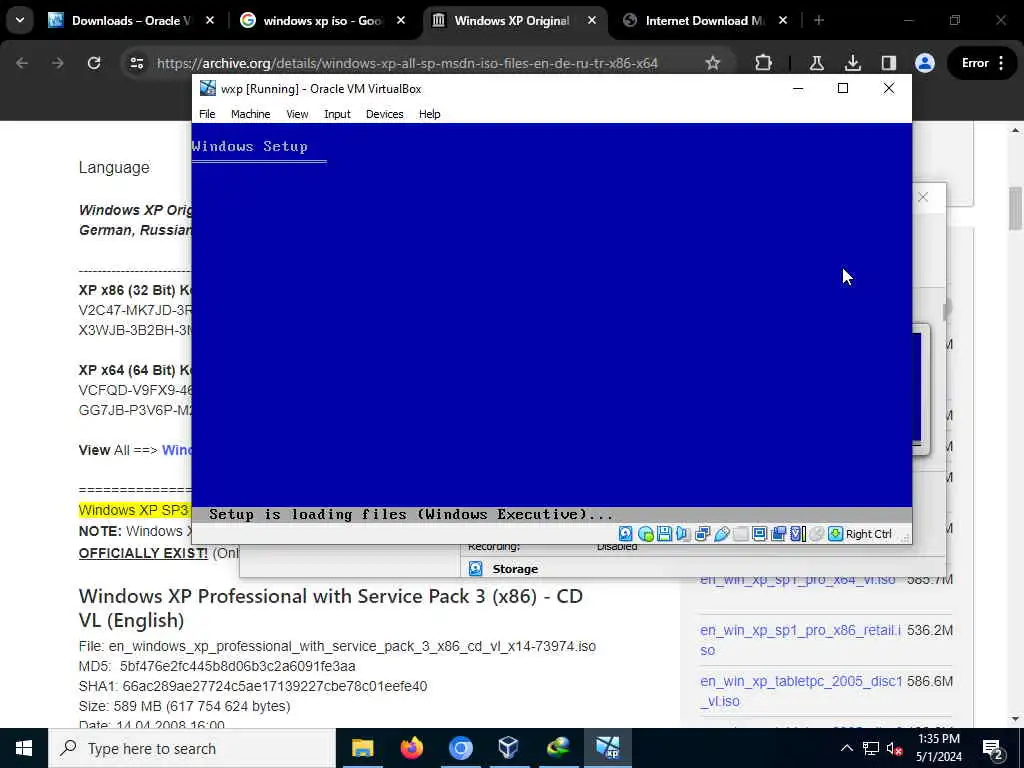The width and height of the screenshot is (1024, 768).
Task: Click the greyed mouse integration icon in status bar
Action: click(816, 534)
